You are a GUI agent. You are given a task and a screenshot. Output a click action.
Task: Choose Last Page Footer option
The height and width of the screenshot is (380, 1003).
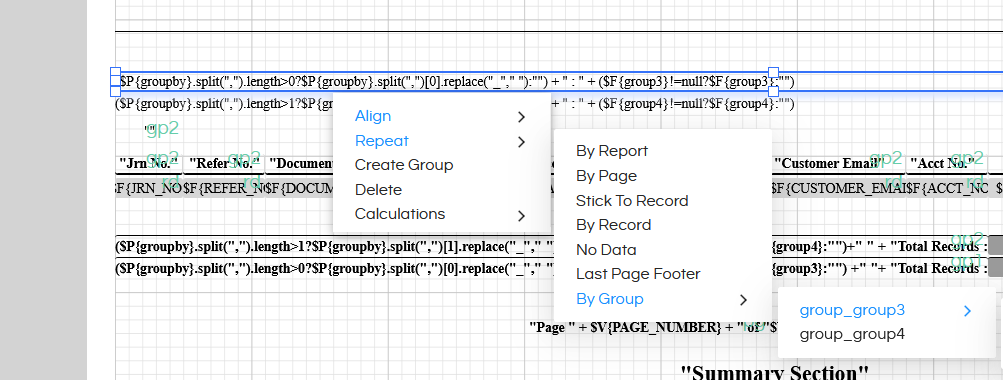click(x=638, y=274)
